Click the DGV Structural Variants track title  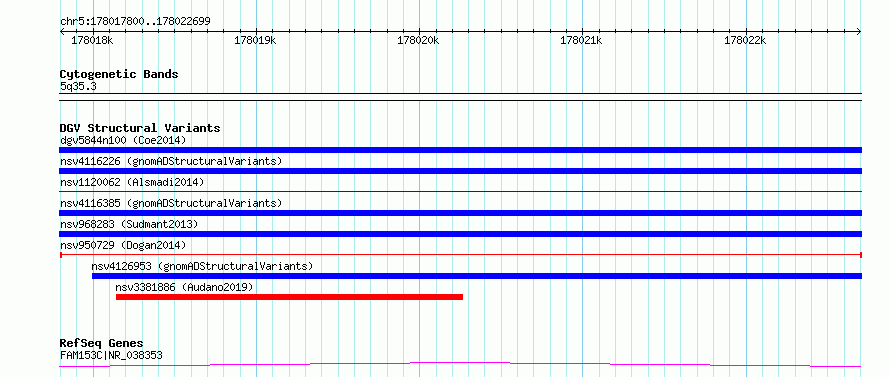point(140,128)
